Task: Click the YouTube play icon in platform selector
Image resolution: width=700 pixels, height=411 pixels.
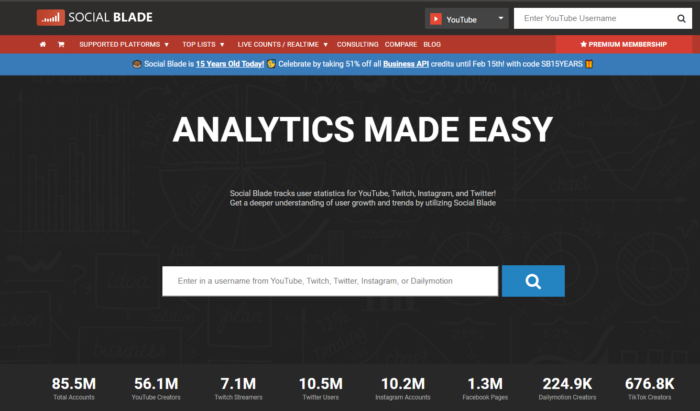Action: 436,19
